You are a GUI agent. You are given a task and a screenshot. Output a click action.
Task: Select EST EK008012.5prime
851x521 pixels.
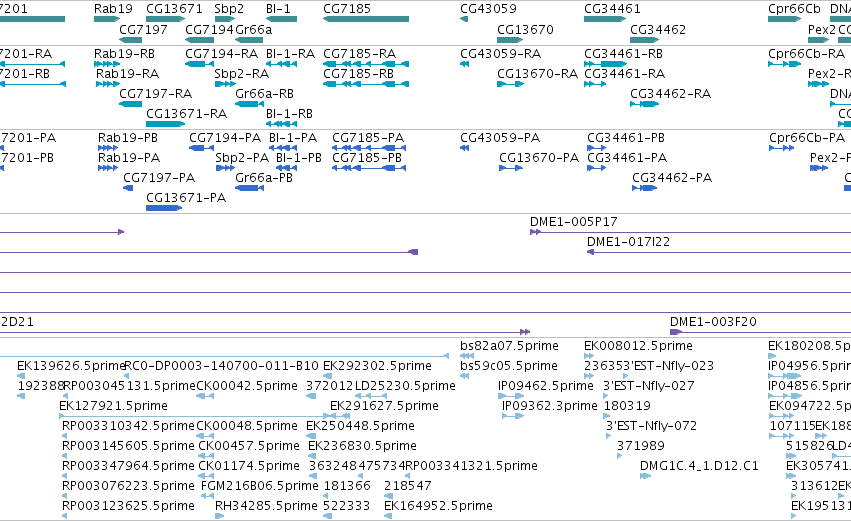click(x=638, y=346)
